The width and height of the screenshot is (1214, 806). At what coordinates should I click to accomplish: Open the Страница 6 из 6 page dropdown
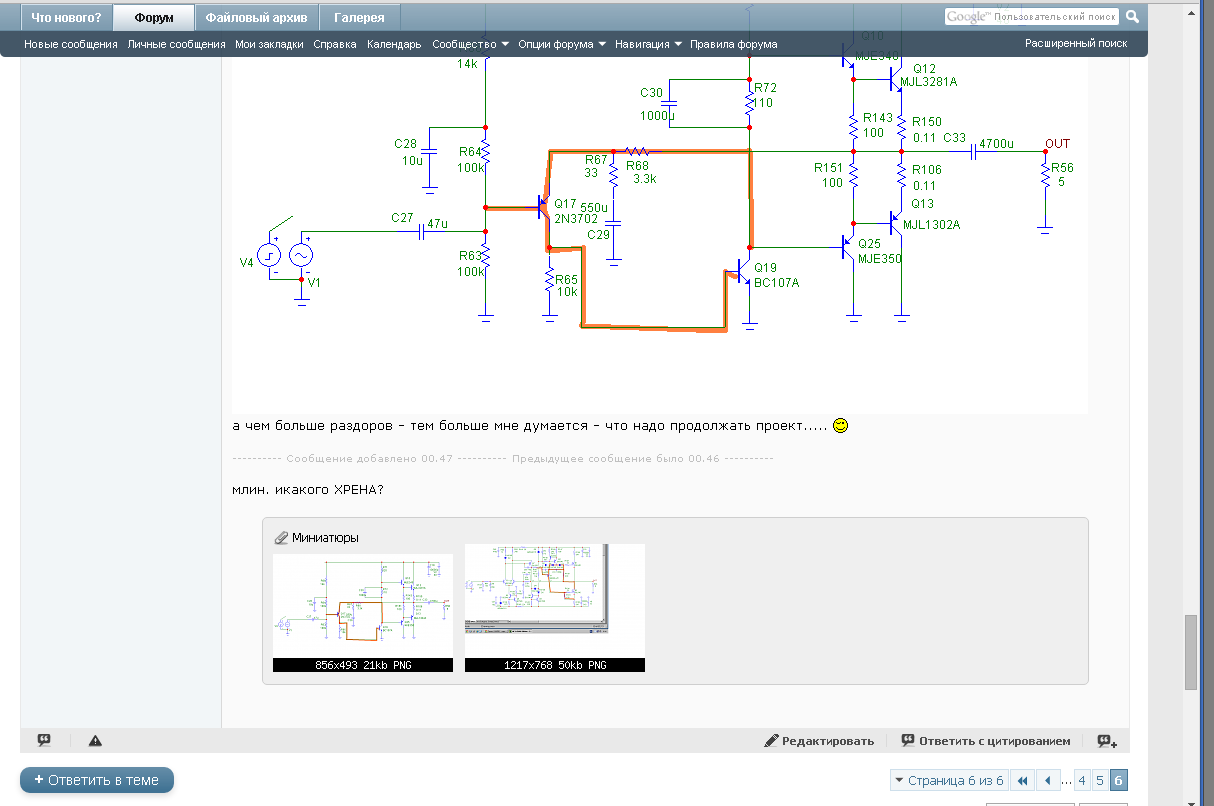pos(949,780)
